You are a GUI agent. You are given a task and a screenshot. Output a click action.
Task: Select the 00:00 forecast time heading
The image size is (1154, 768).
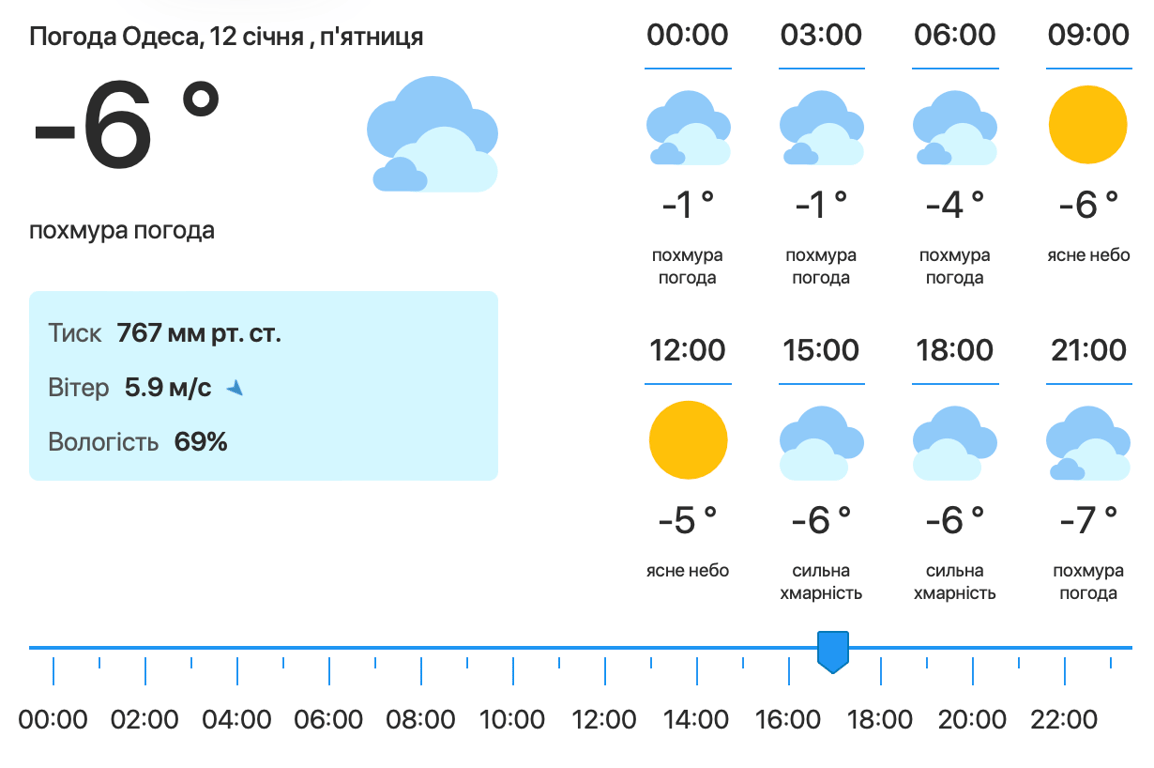pos(688,35)
